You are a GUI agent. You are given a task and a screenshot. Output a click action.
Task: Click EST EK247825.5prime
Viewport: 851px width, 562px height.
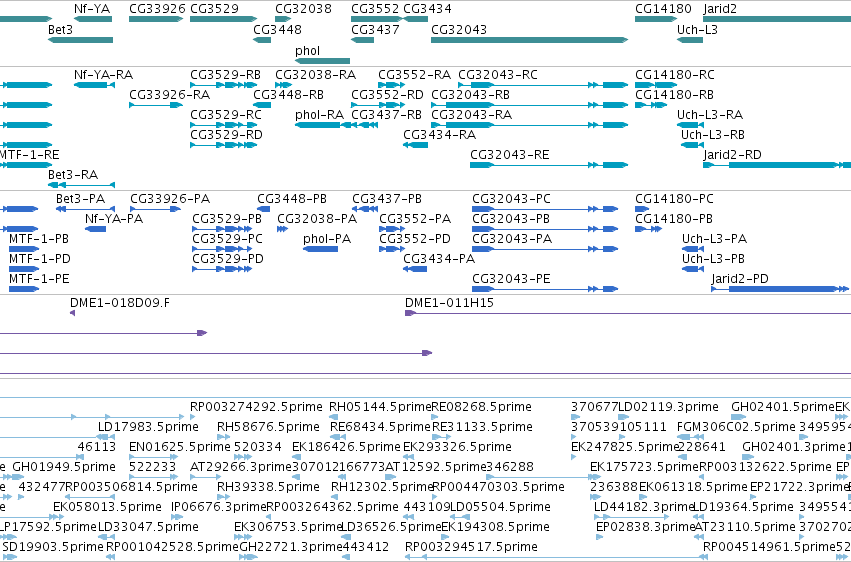[x=625, y=447]
